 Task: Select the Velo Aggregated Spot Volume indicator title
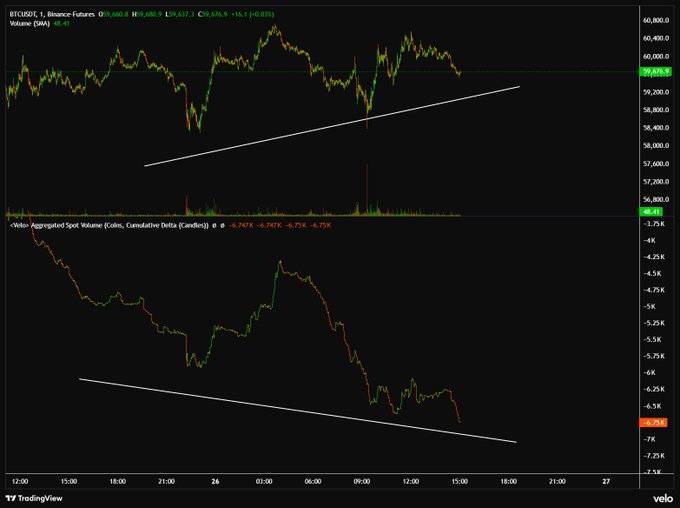point(109,225)
